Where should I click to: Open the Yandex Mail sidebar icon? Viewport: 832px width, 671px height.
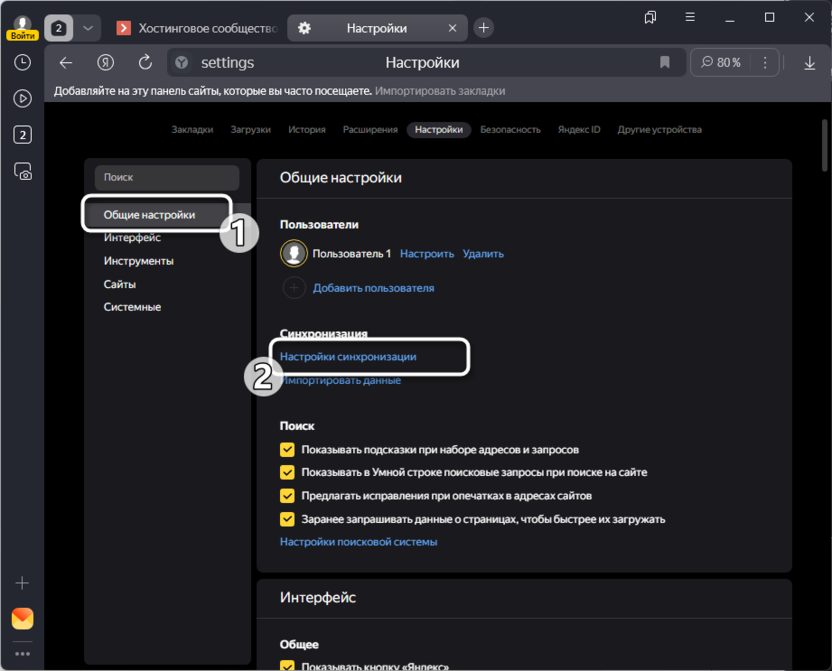click(x=22, y=618)
